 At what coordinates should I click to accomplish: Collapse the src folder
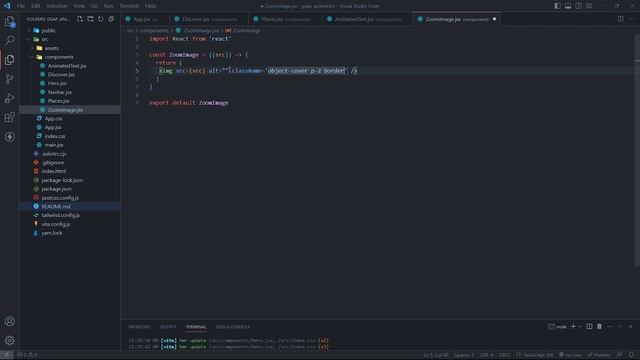28,39
